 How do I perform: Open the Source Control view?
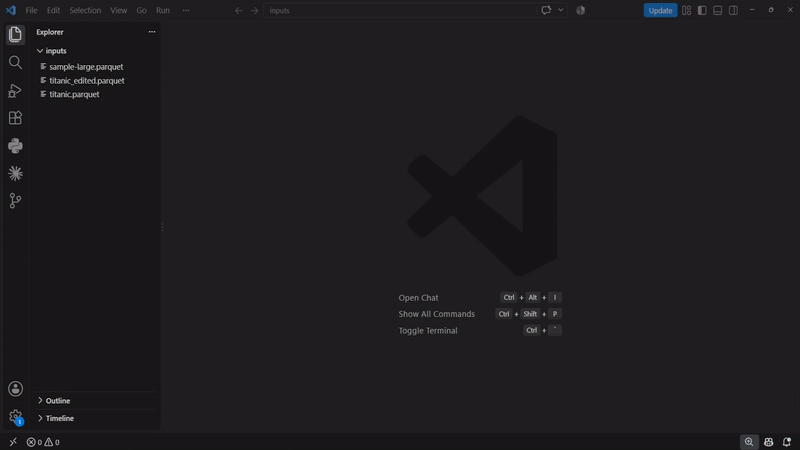(x=15, y=201)
